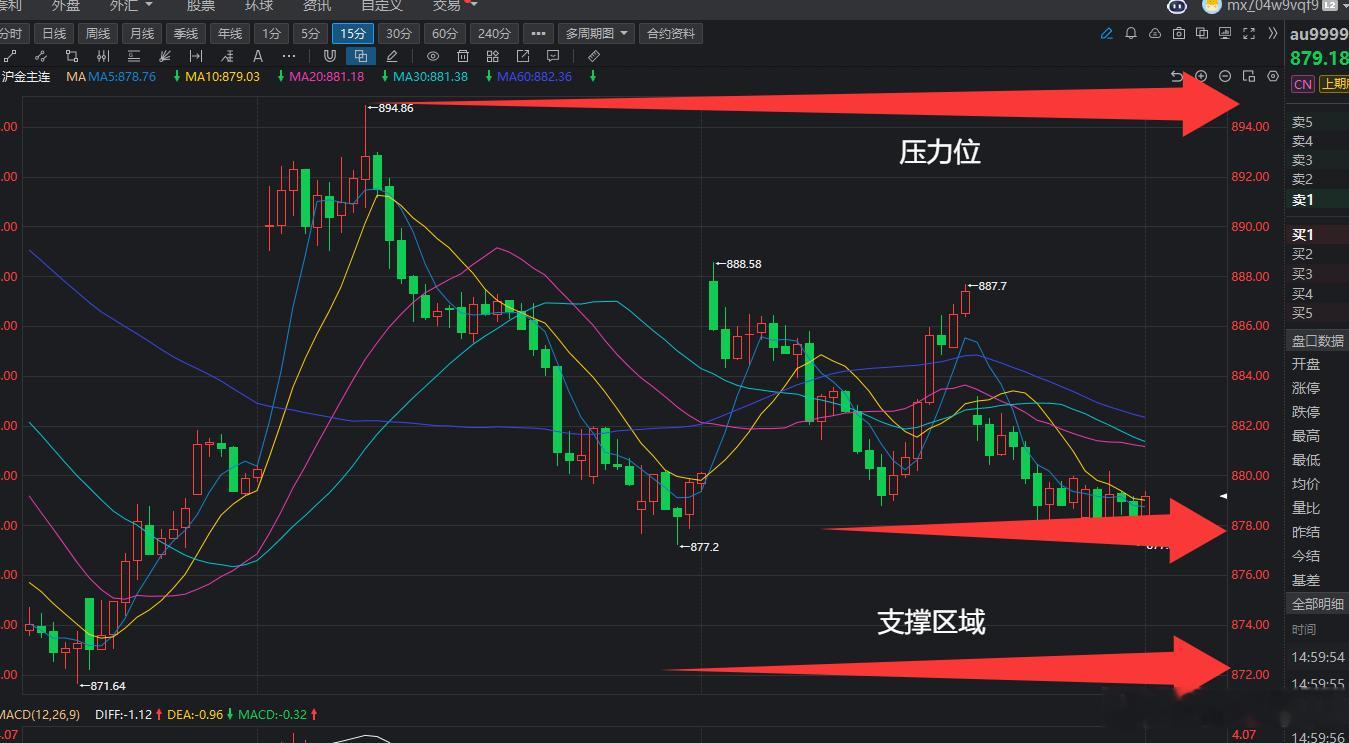Open the monitor chart display icon
The image size is (1349, 743).
[x=1225, y=33]
